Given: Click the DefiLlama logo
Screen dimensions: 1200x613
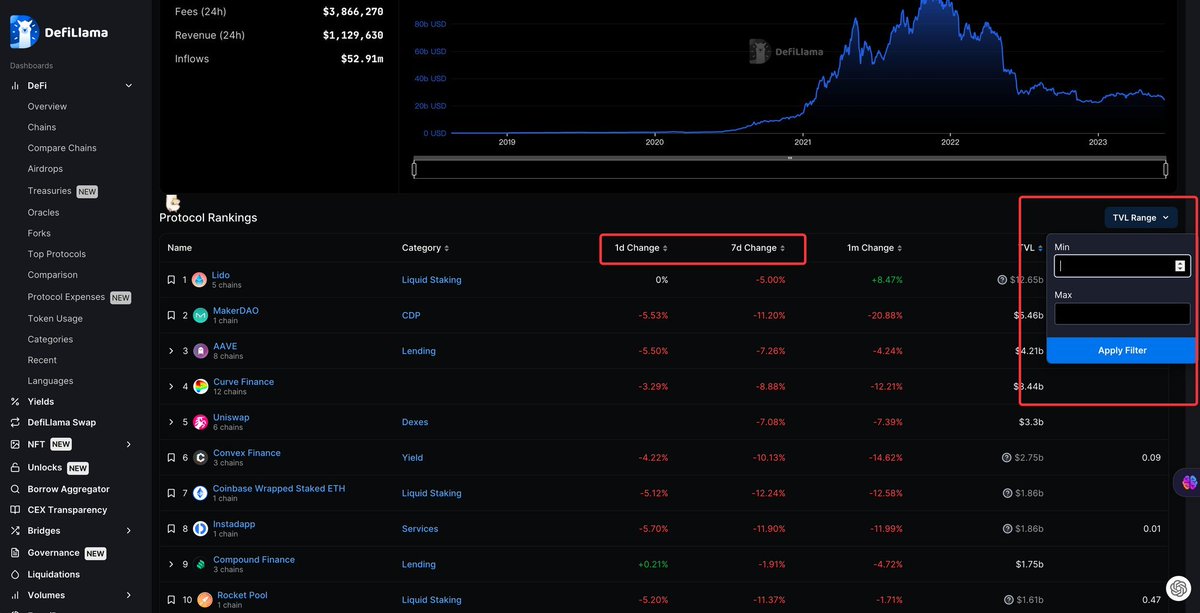Looking at the screenshot, I should (59, 32).
